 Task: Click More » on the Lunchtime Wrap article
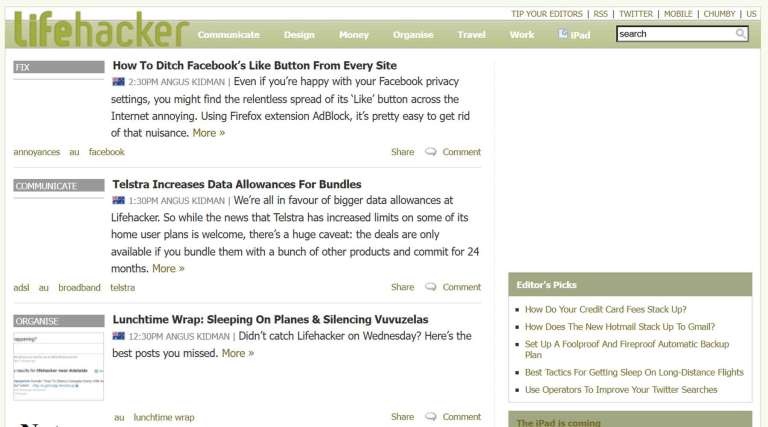pyautogui.click(x=238, y=353)
